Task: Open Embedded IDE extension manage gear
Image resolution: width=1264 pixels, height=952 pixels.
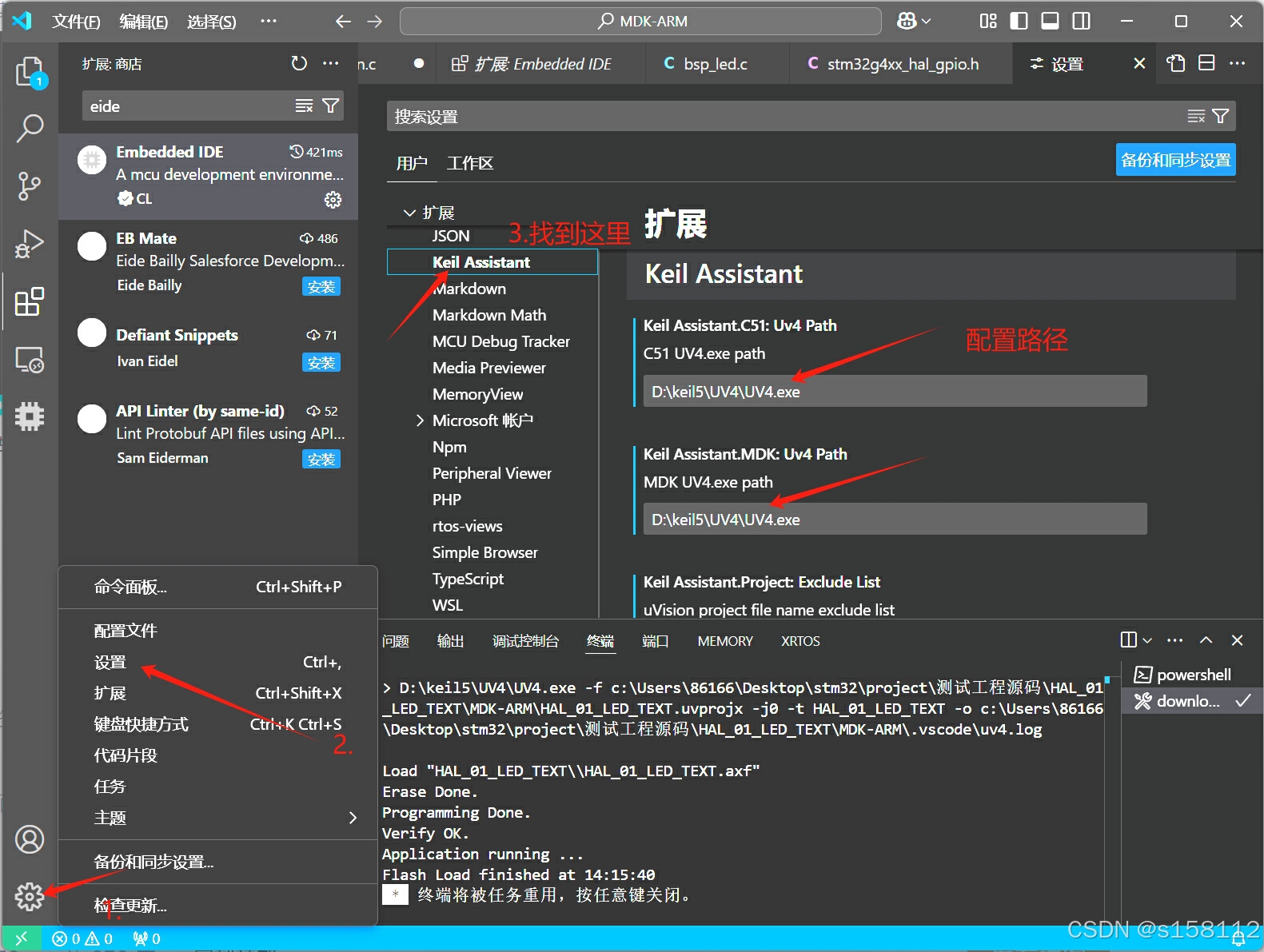Action: [x=333, y=199]
